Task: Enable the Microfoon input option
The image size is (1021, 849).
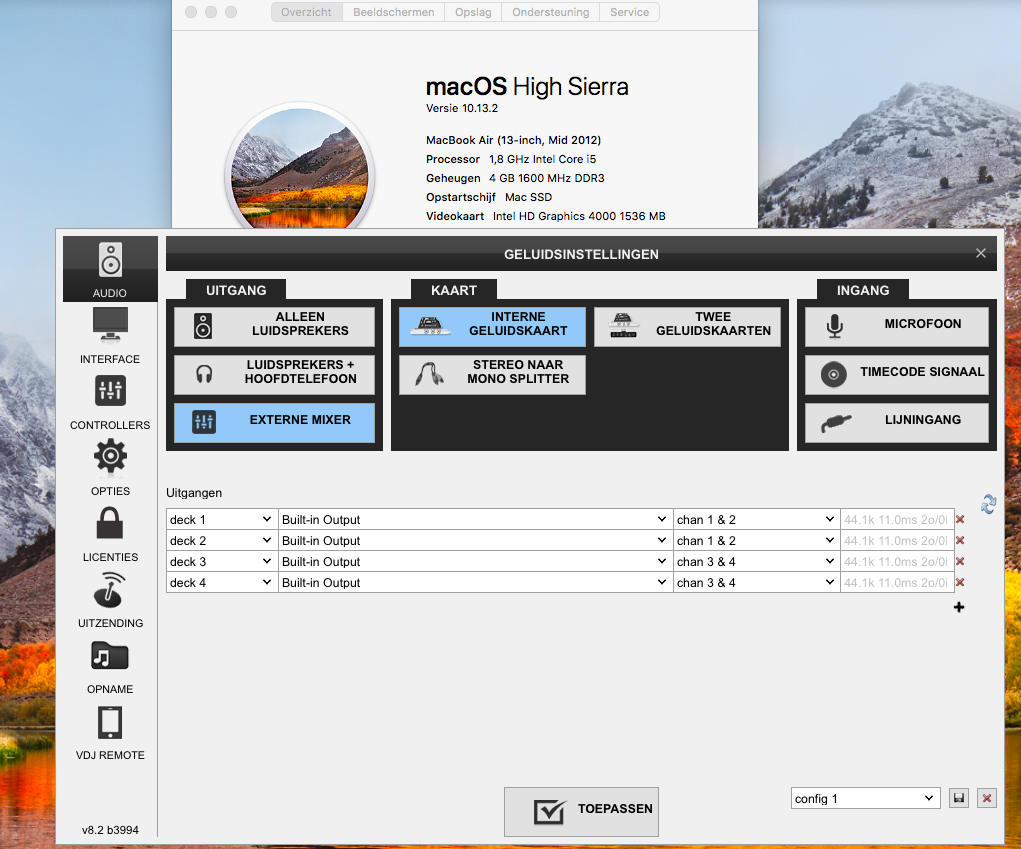Action: [897, 327]
